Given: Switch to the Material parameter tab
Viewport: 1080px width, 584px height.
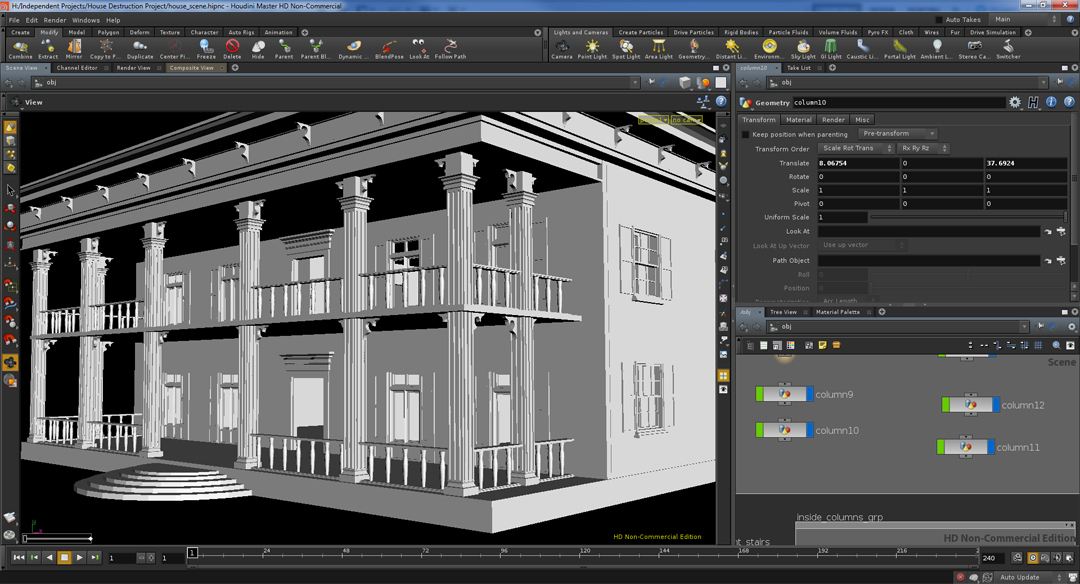Looking at the screenshot, I should tap(798, 119).
